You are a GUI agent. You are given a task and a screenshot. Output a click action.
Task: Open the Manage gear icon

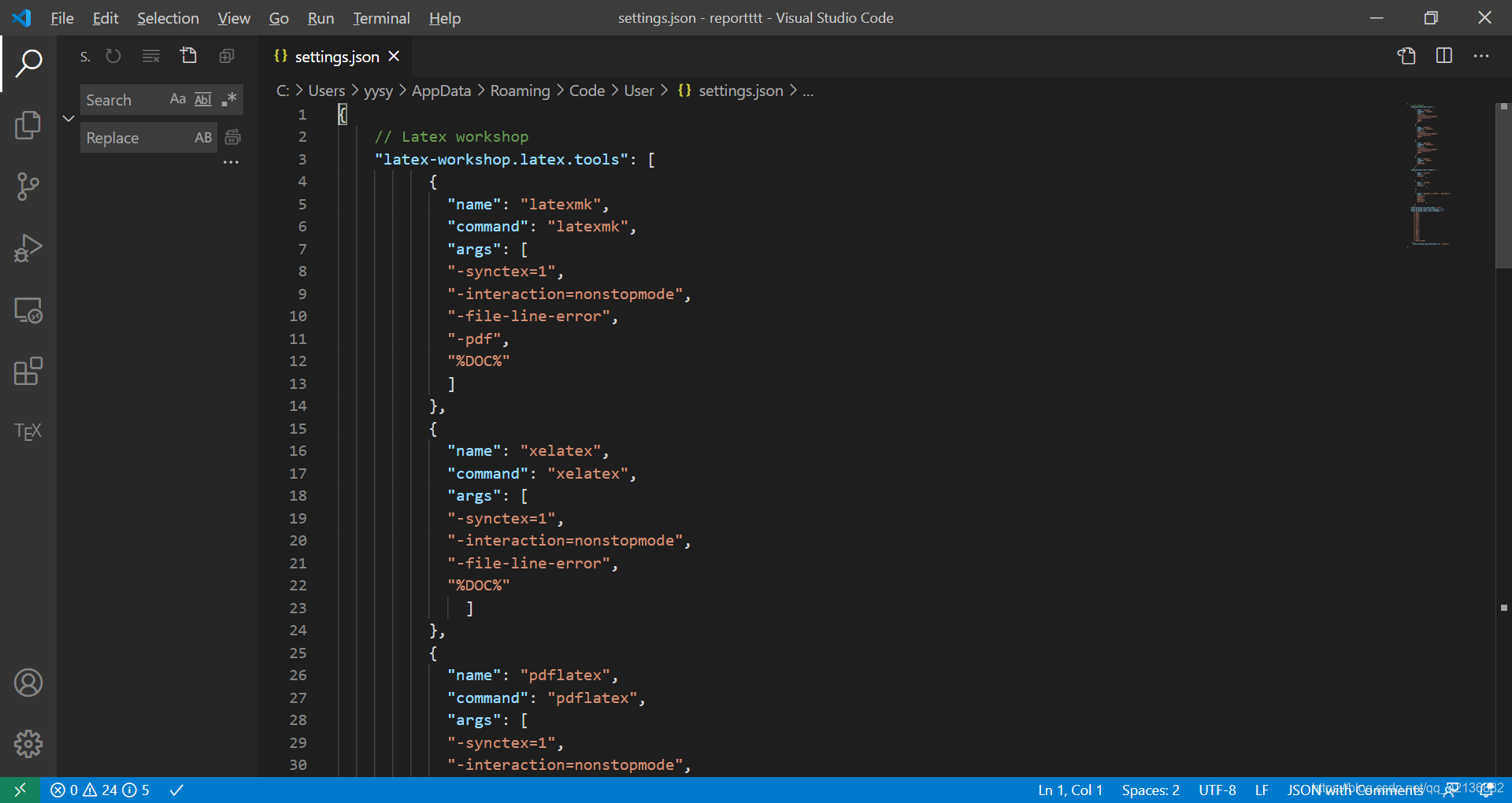tap(28, 744)
